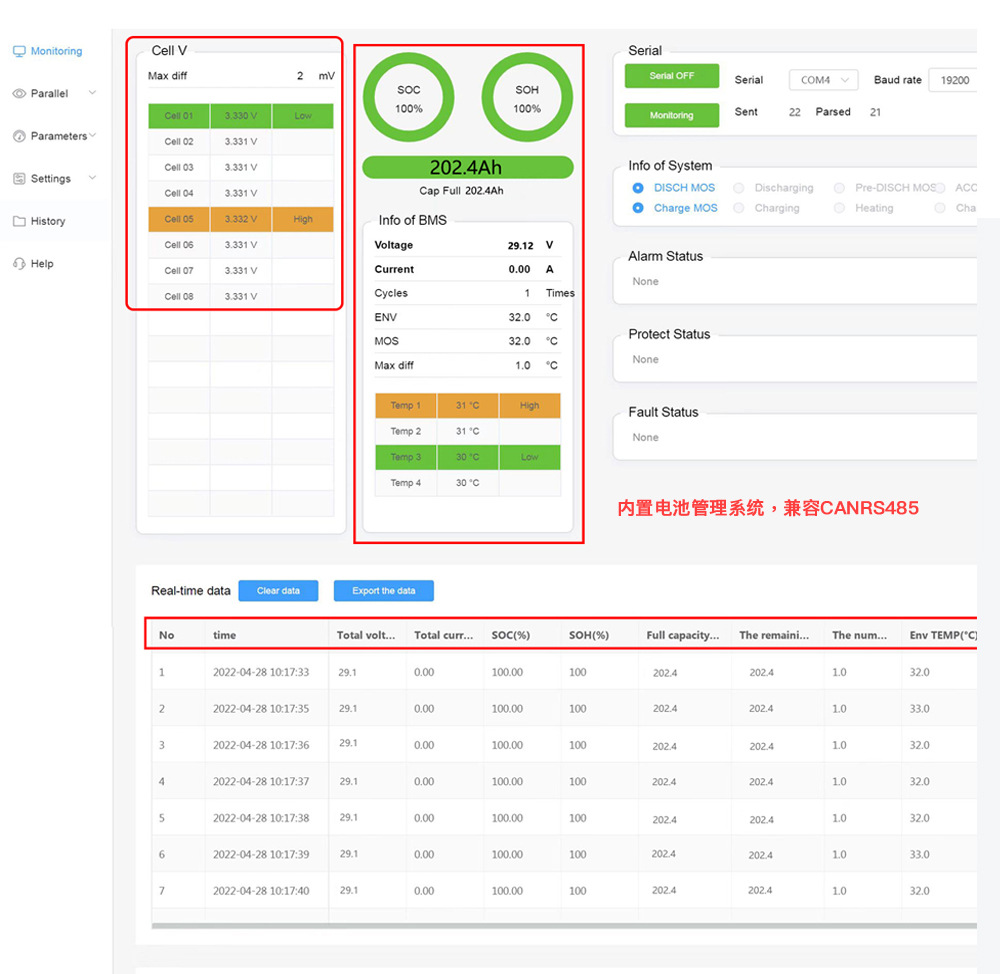The image size is (1000, 974).
Task: Click the Cell 04 row label
Action: 179,193
